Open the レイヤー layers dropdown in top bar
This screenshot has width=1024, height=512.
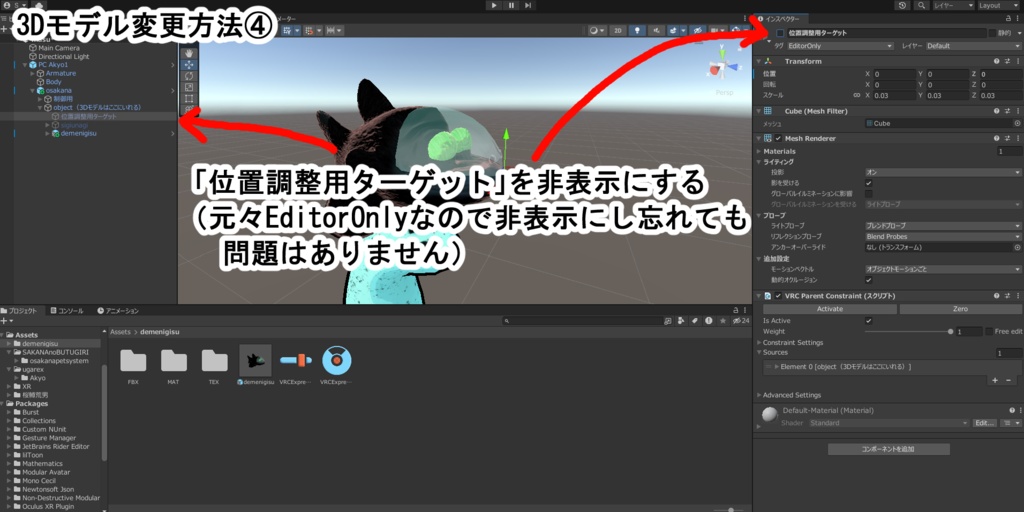click(953, 5)
